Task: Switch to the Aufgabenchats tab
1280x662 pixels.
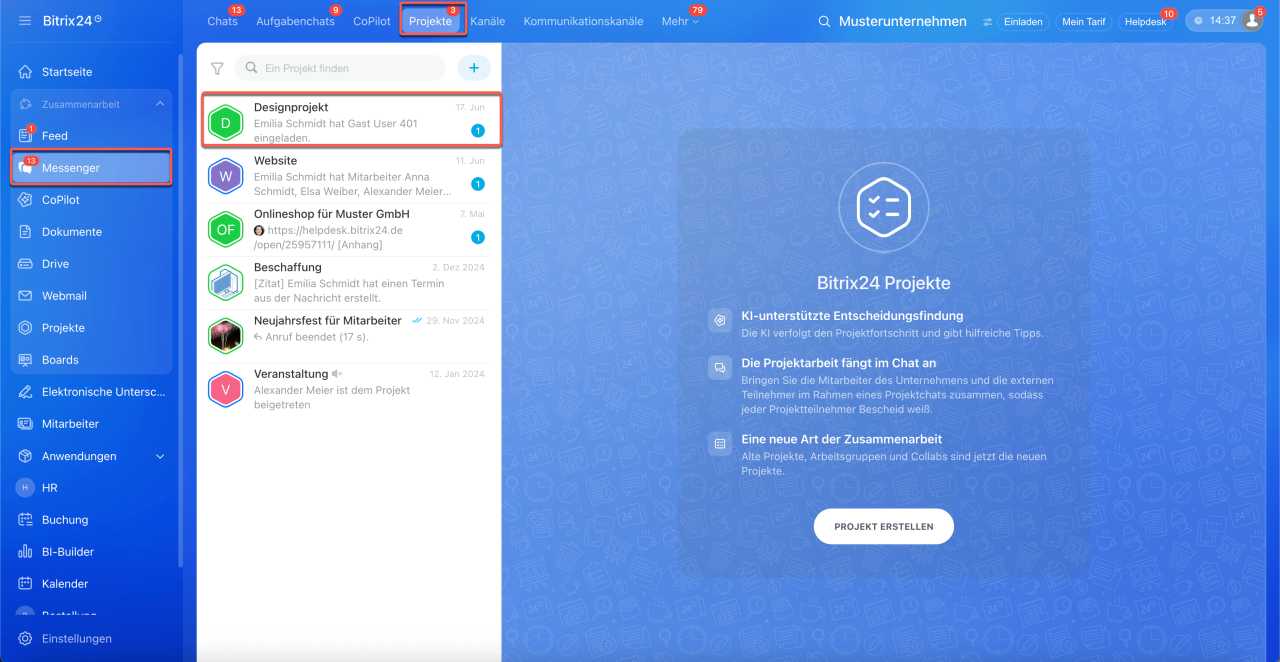Action: click(x=295, y=21)
